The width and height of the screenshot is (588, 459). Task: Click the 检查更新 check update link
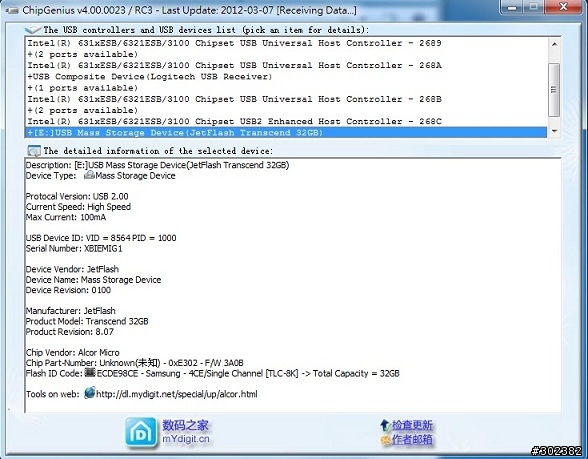tap(412, 425)
